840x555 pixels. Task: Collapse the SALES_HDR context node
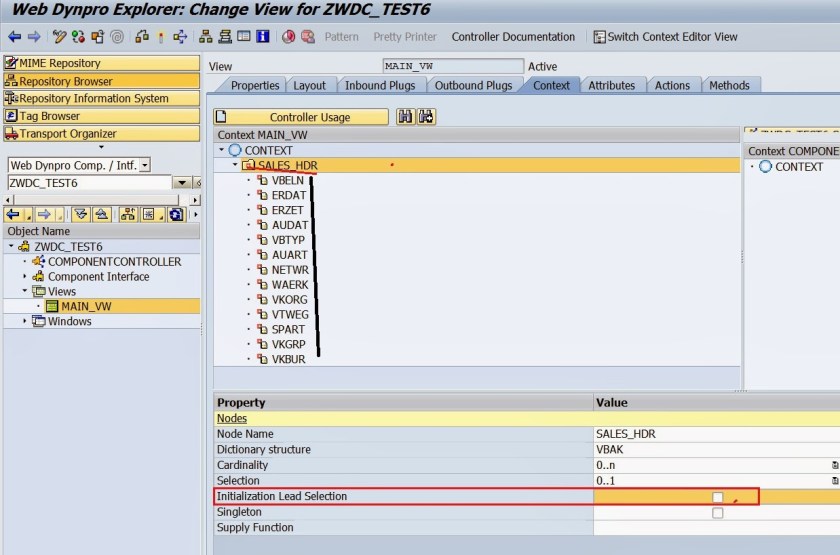[x=235, y=165]
